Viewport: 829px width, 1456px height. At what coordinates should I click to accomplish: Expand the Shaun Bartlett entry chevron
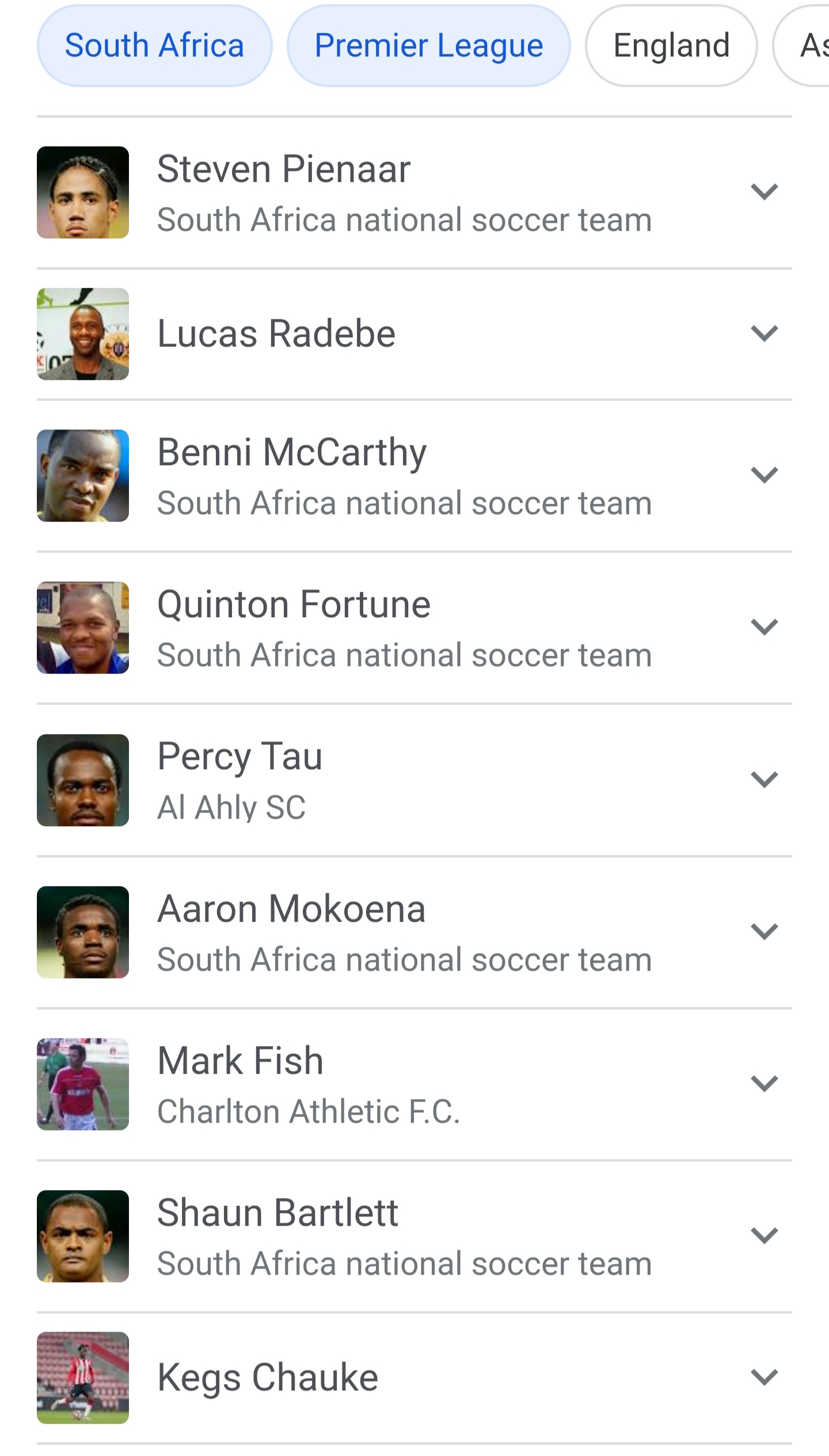(764, 1235)
